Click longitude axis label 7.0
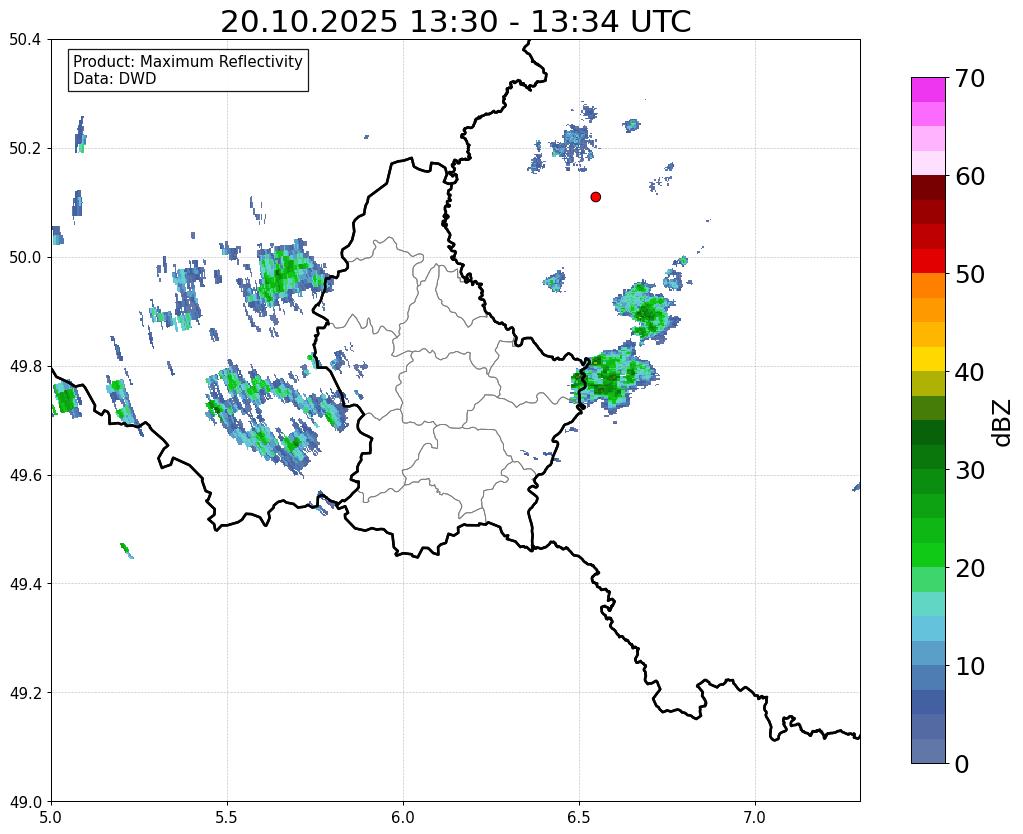1023x834 pixels. point(755,817)
